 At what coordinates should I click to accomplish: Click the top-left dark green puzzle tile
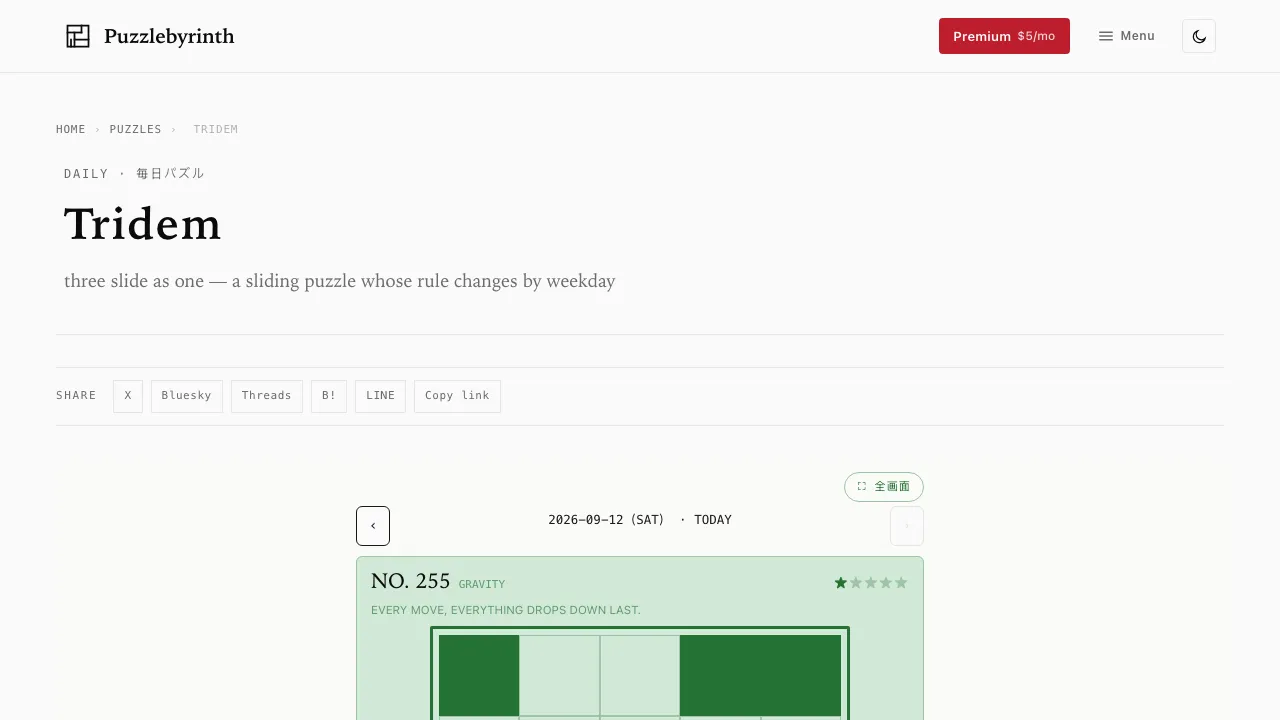point(479,675)
